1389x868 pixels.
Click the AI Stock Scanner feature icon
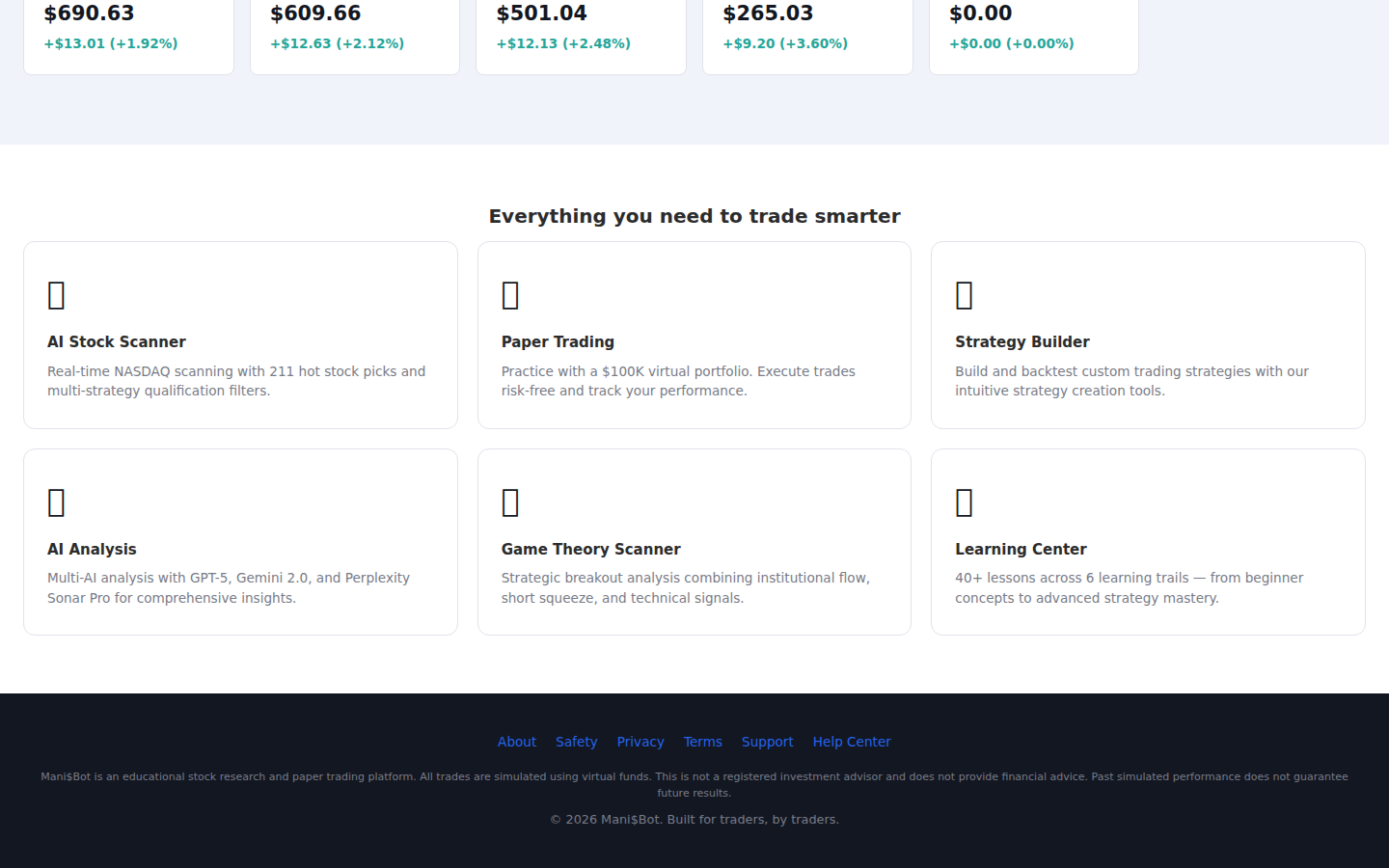[x=56, y=294]
